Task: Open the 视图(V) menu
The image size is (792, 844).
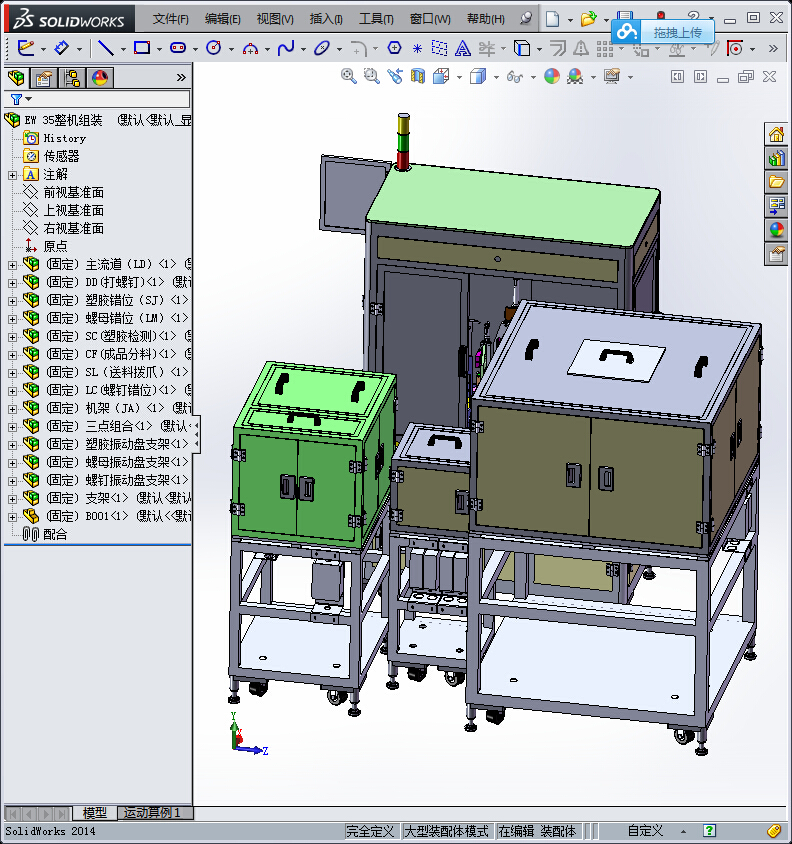Action: click(x=275, y=19)
